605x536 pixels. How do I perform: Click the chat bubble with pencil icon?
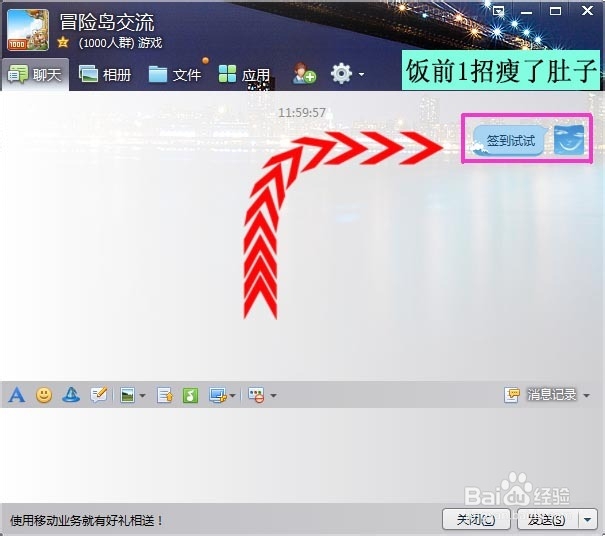coord(98,395)
